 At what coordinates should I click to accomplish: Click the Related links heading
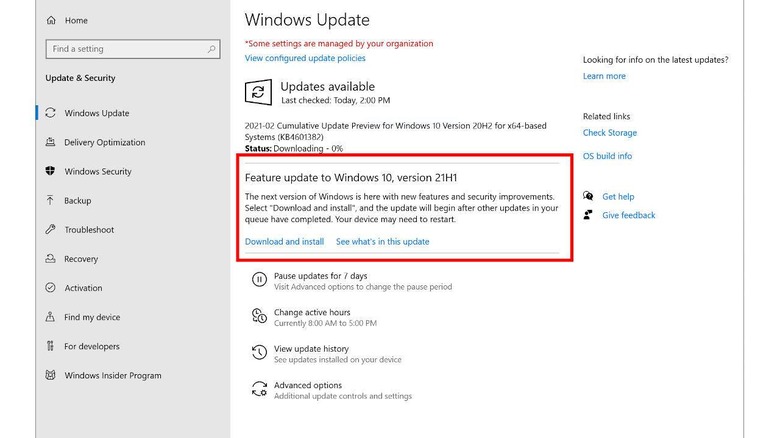(x=606, y=116)
